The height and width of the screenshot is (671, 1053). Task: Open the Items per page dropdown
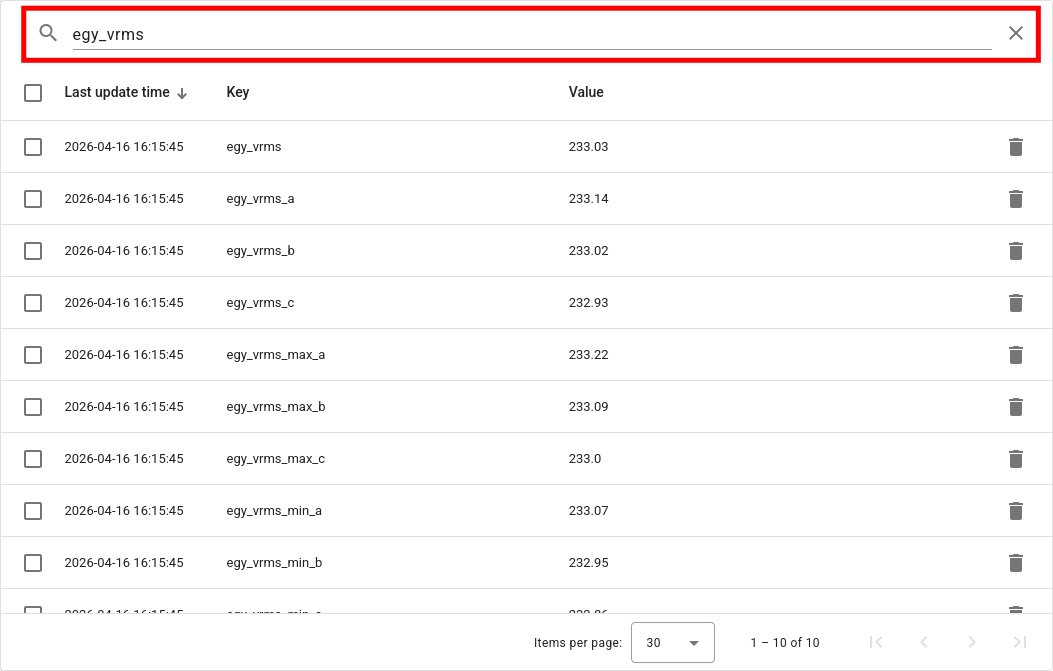tap(672, 643)
